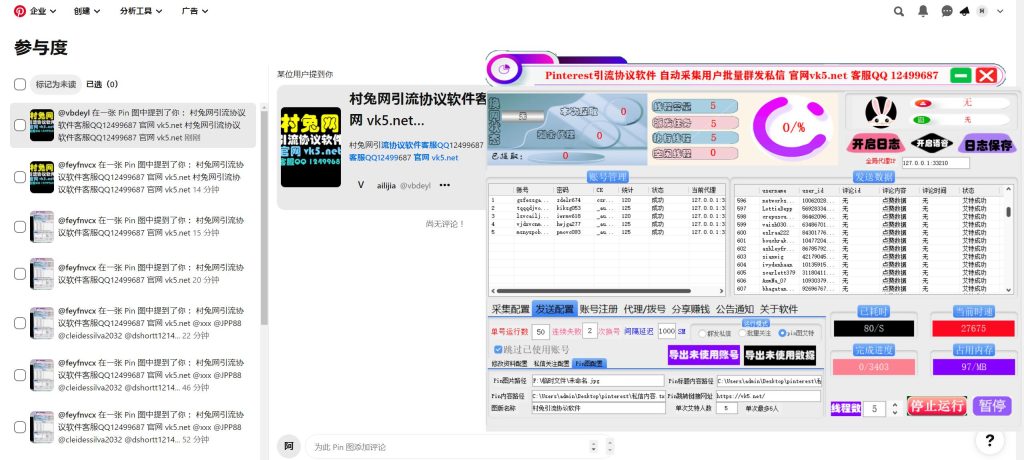The image size is (1024, 460).
Task: Tick checkbox for the 14 分钟 notification
Action: (20, 177)
